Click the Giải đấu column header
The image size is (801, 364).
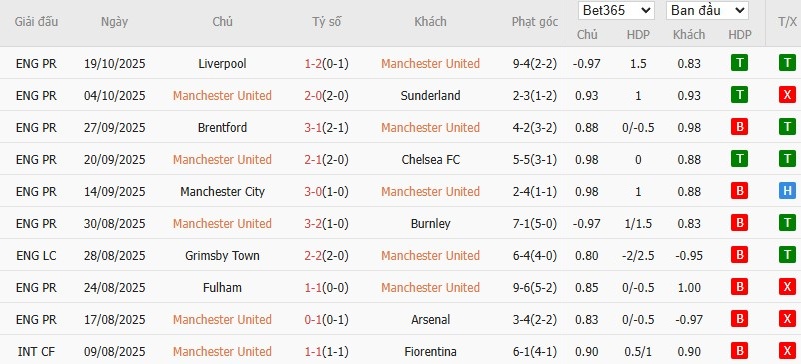click(x=36, y=22)
